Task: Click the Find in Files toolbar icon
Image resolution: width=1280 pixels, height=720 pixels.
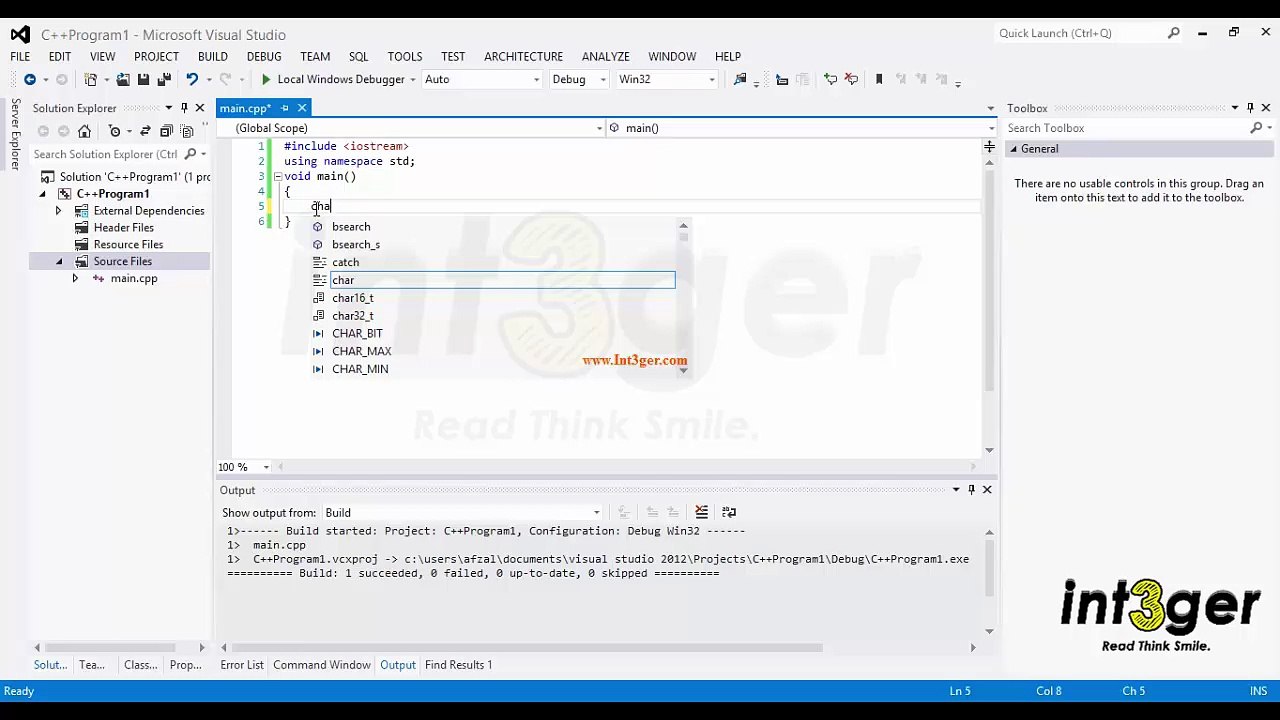Action: (x=740, y=79)
